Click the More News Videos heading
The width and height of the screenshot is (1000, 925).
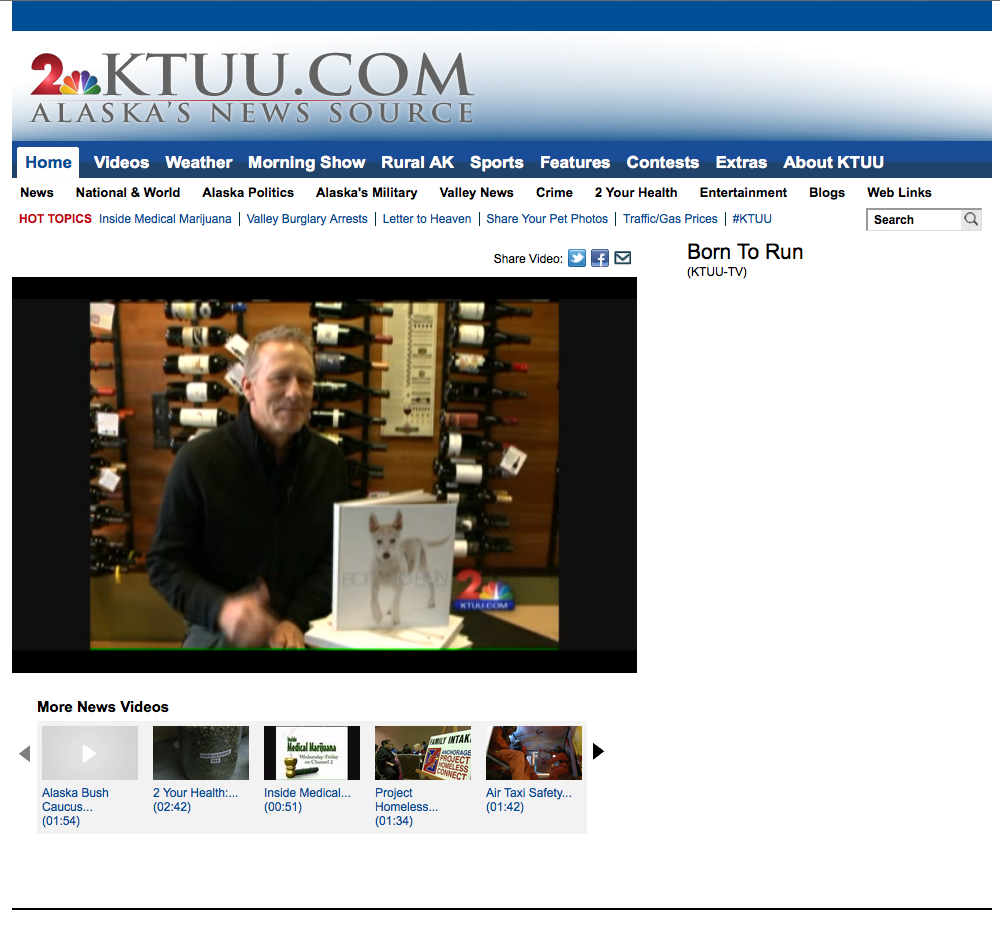coord(103,707)
